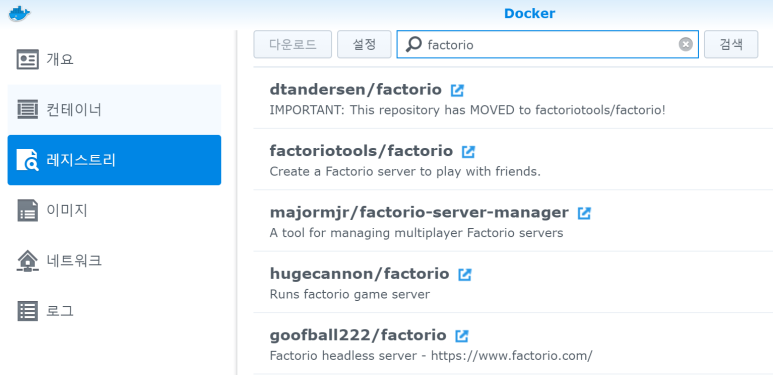
Task: Focus the factorio search input field
Action: 548,44
